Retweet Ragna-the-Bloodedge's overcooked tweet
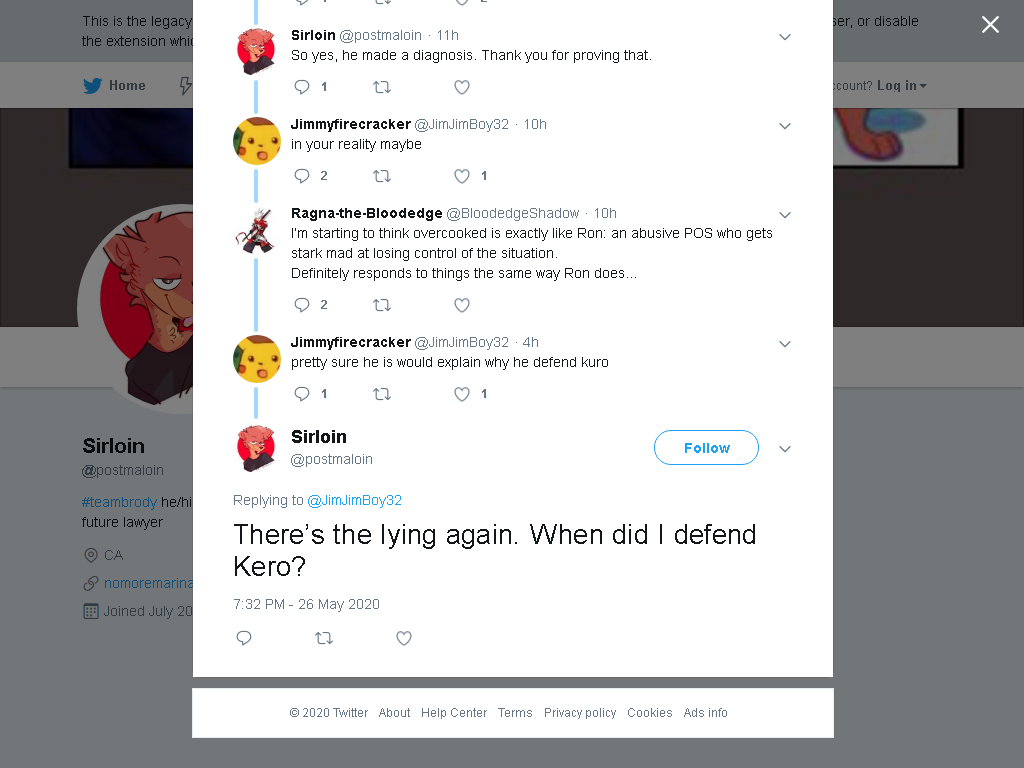The image size is (1024, 768). [382, 305]
